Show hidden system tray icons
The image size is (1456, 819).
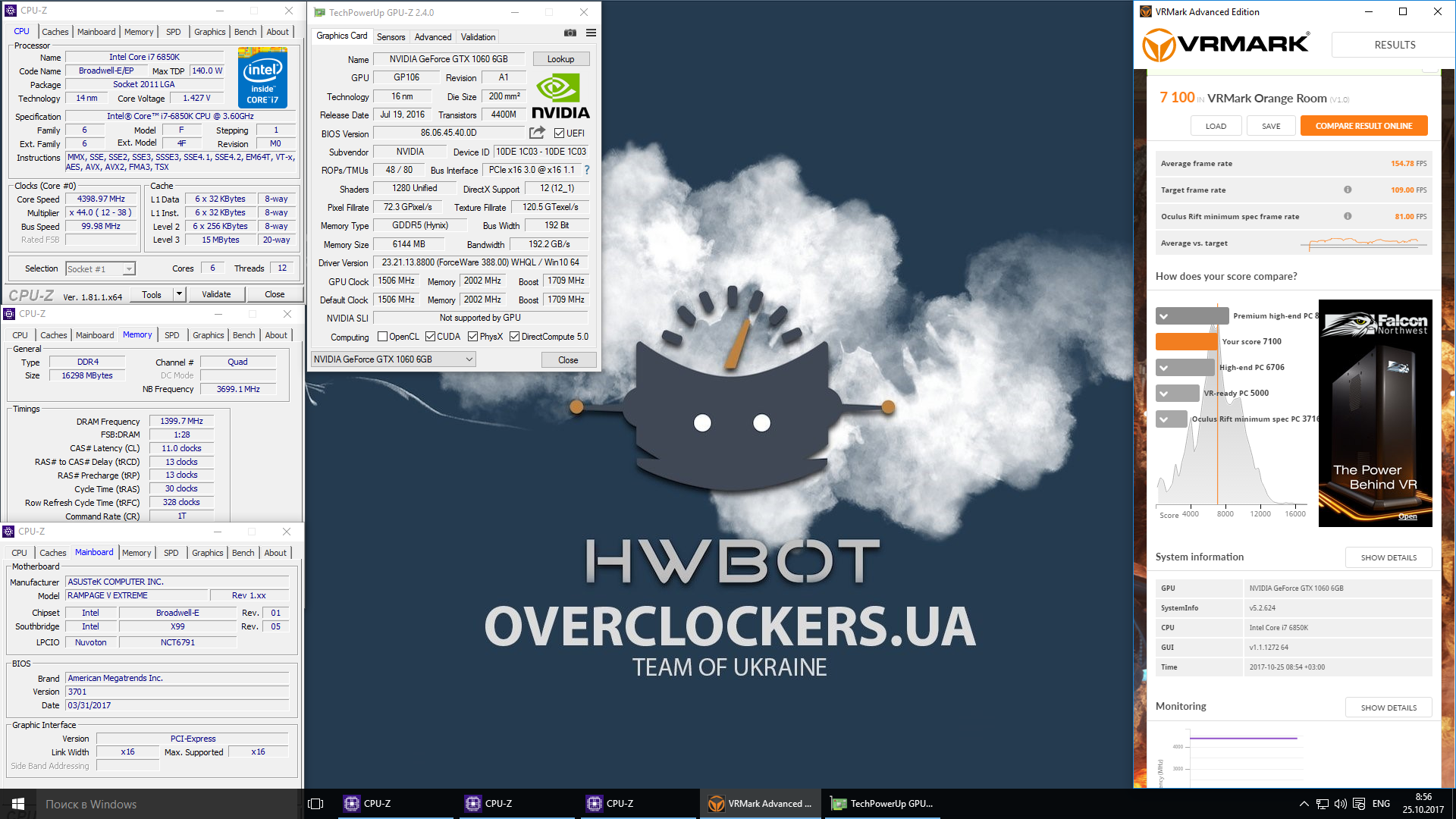tap(1304, 804)
